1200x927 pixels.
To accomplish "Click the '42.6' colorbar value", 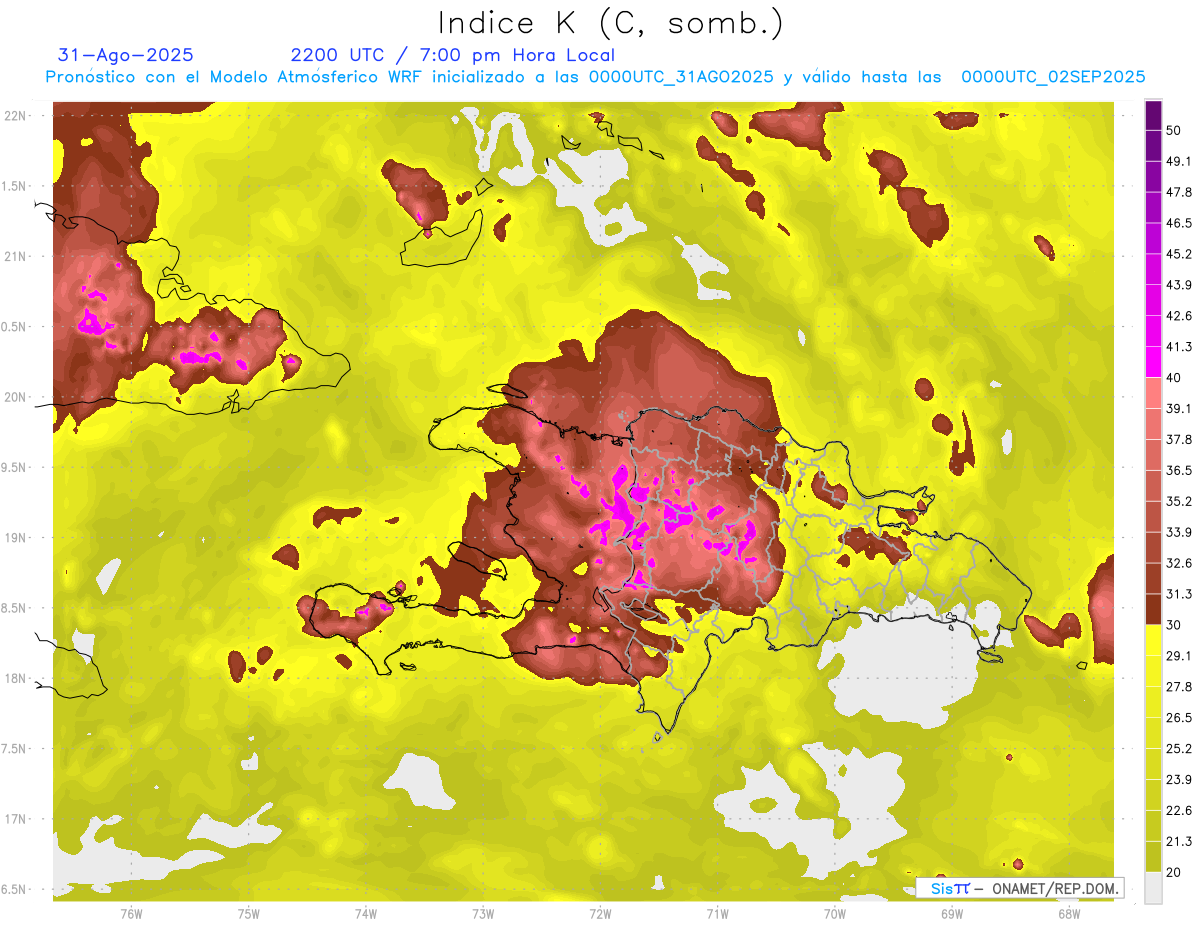I will click(x=1178, y=316).
